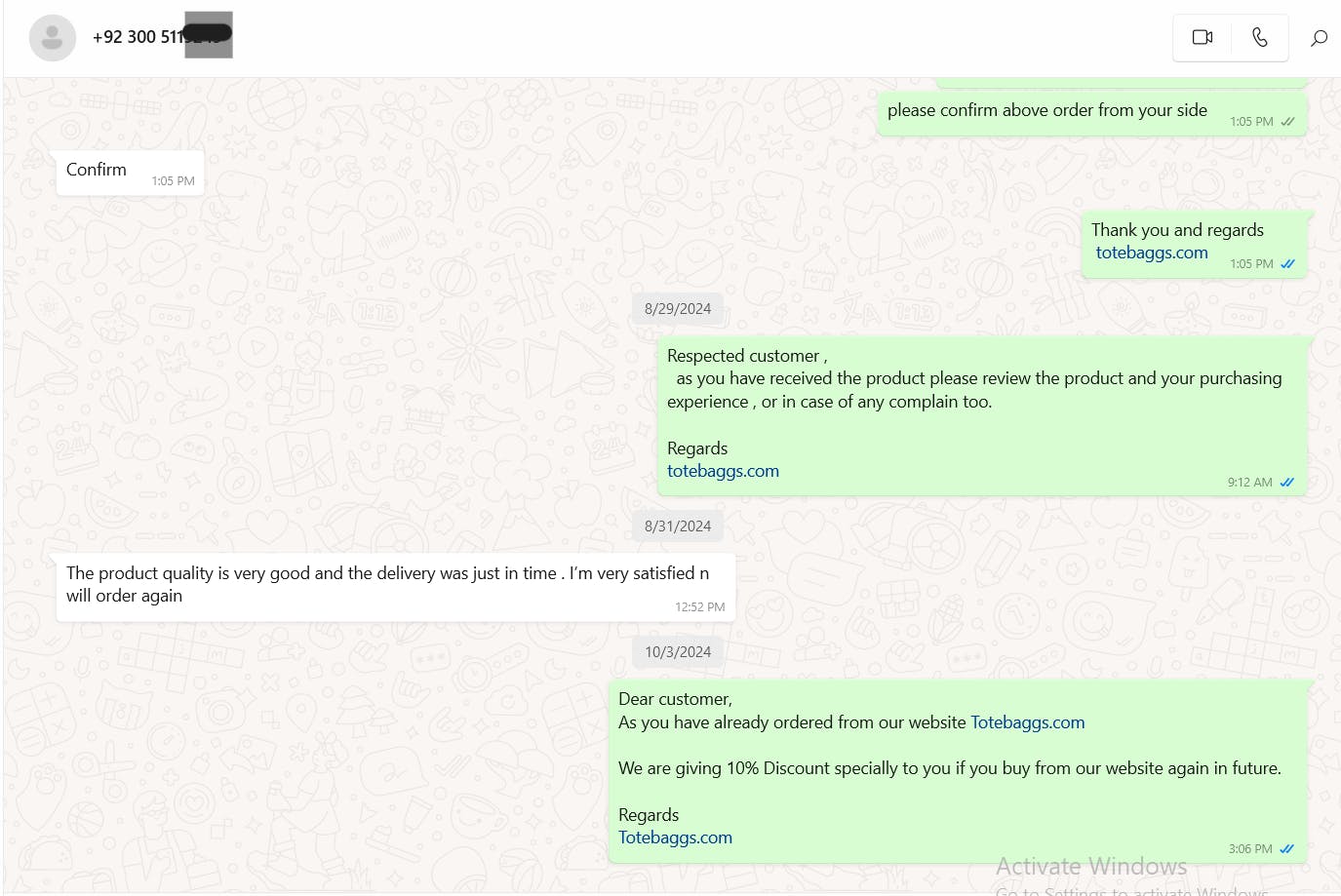This screenshot has height=896, width=1341.
Task: Click the 'please confirm above order' message
Action: 1046,110
